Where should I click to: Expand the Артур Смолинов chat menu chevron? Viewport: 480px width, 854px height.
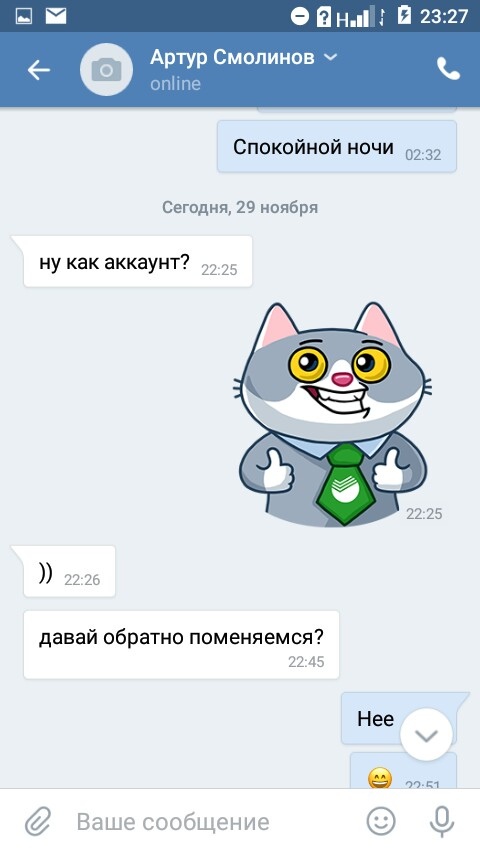[x=331, y=57]
